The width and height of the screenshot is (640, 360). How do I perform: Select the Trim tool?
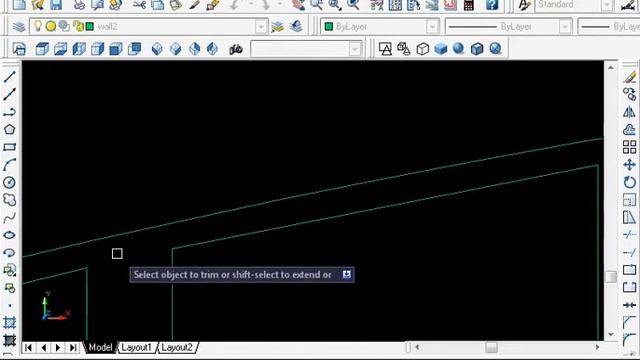pyautogui.click(x=630, y=235)
